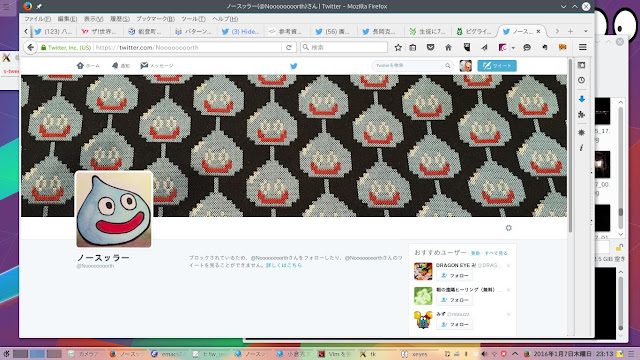
Task: Follow DRAGON EYE account
Action: tap(455, 276)
